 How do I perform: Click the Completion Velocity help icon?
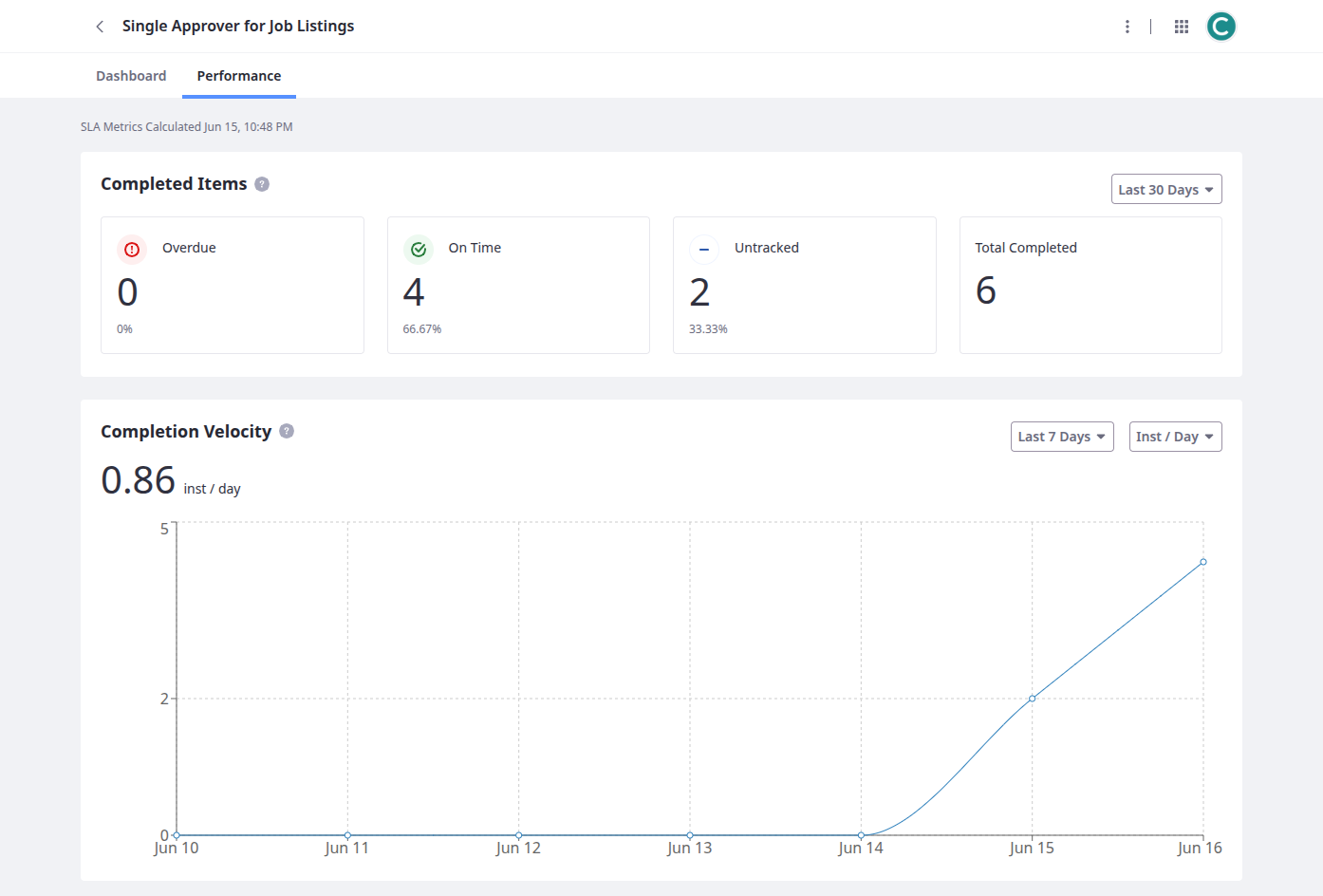[x=287, y=431]
